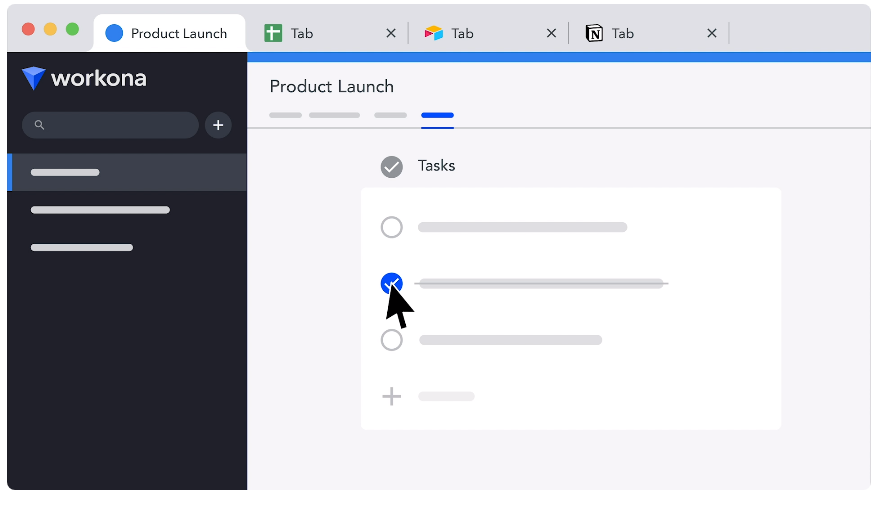
Task: Click the Workona logo in sidebar
Action: [x=84, y=78]
